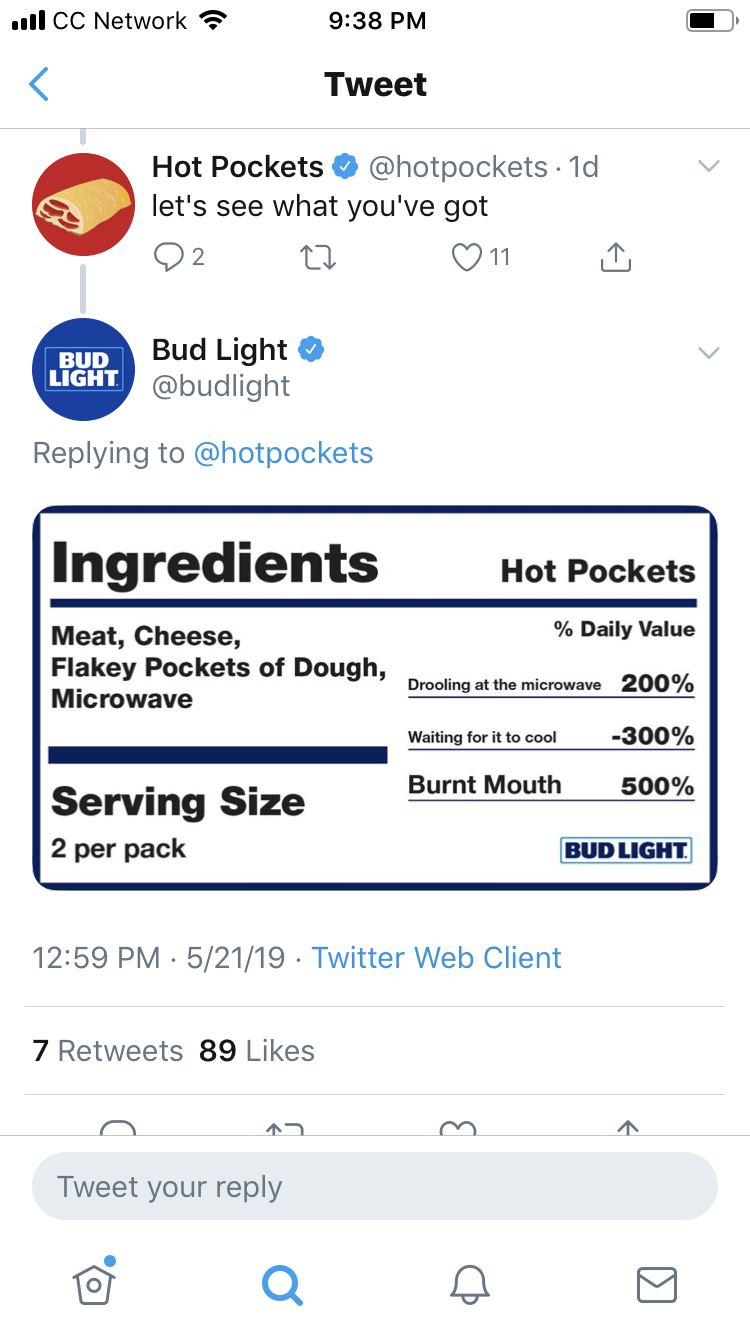Open the Twitter Web Client link
This screenshot has height=1334, width=750.
[x=436, y=958]
